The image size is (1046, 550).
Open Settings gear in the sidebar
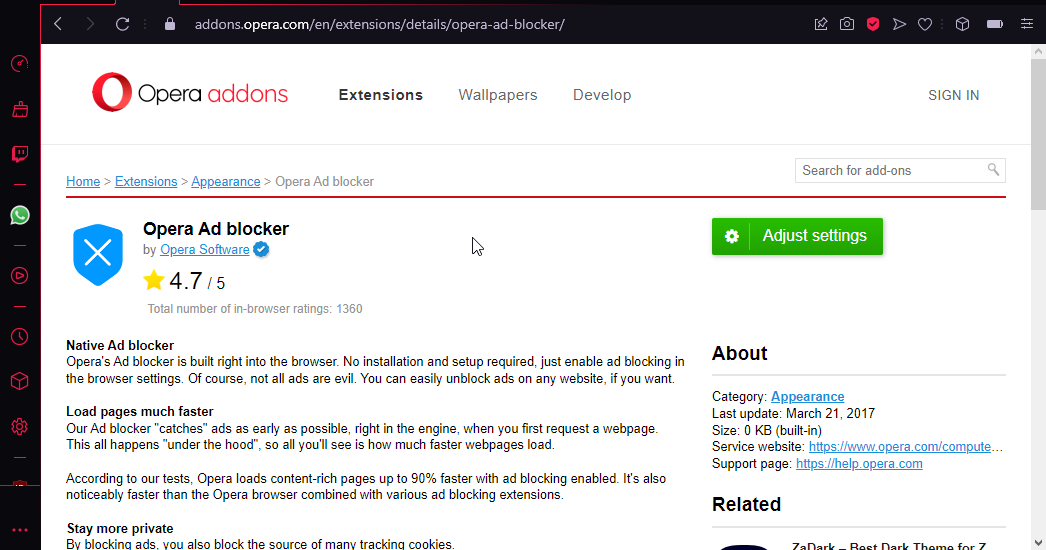20,427
